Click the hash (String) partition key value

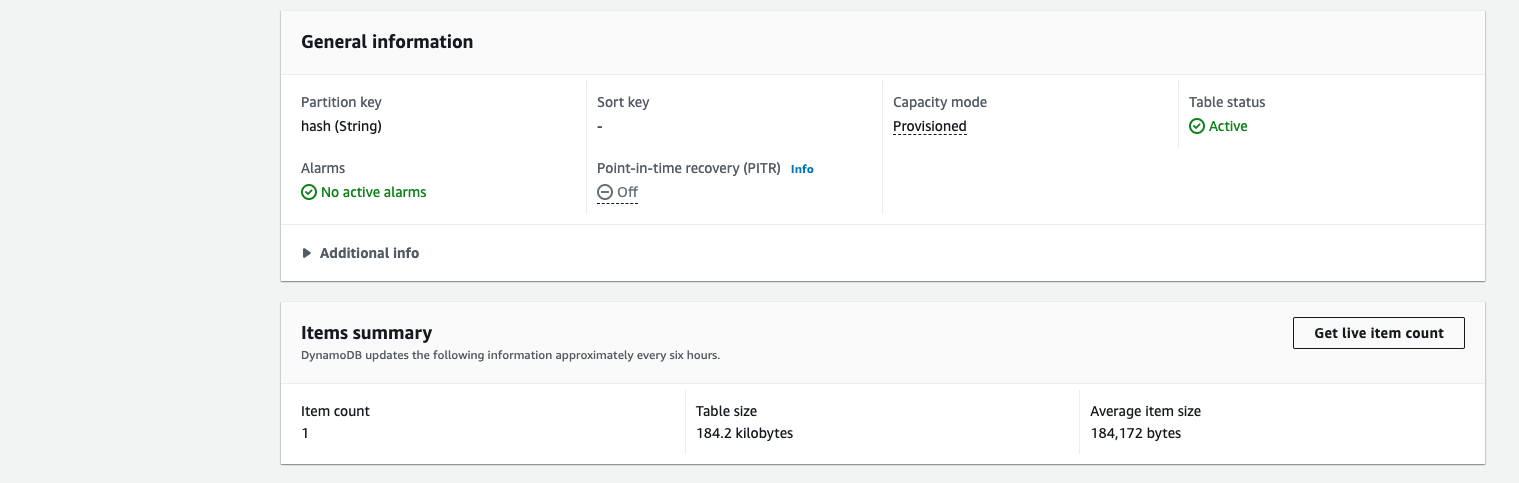(341, 127)
